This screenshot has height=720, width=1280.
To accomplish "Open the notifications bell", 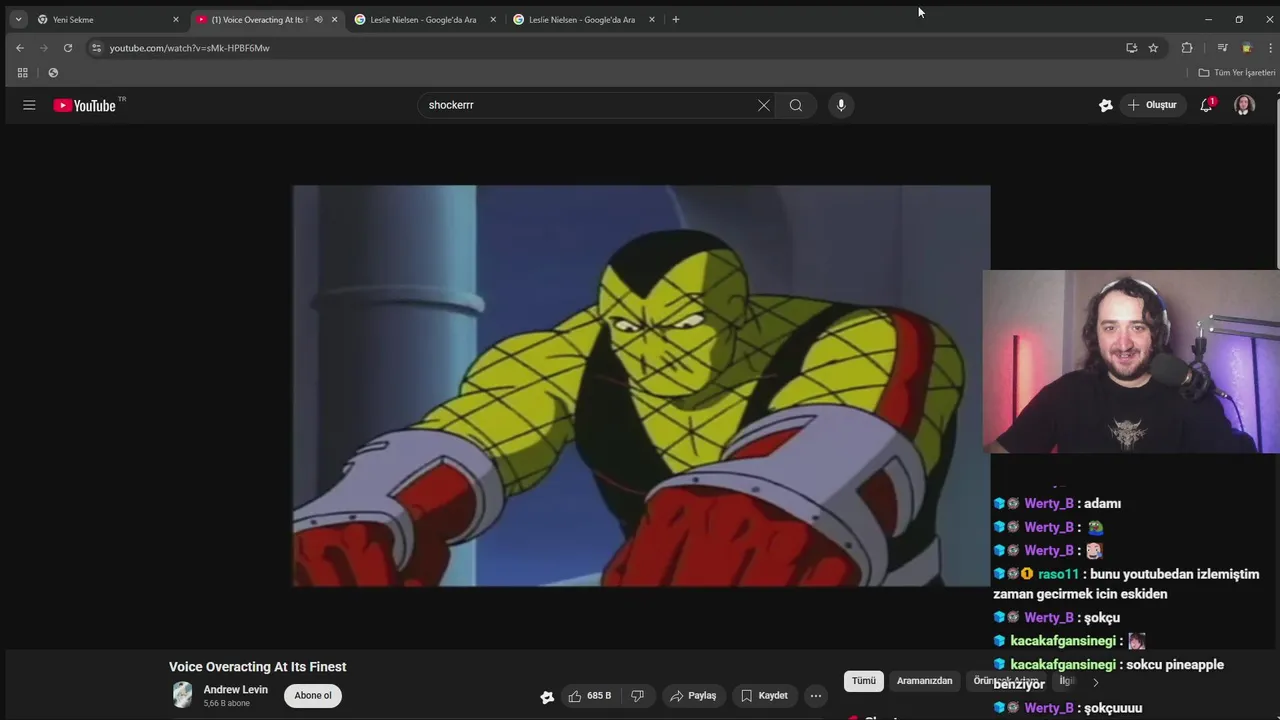I will (1207, 105).
